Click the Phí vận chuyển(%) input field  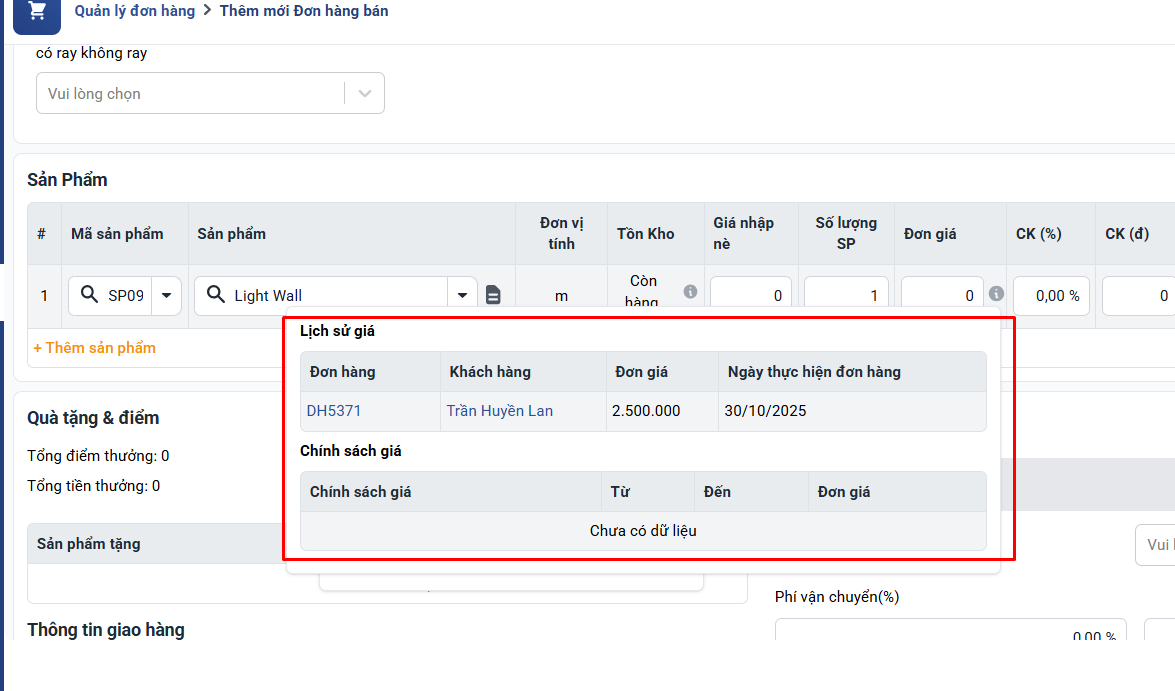click(950, 635)
